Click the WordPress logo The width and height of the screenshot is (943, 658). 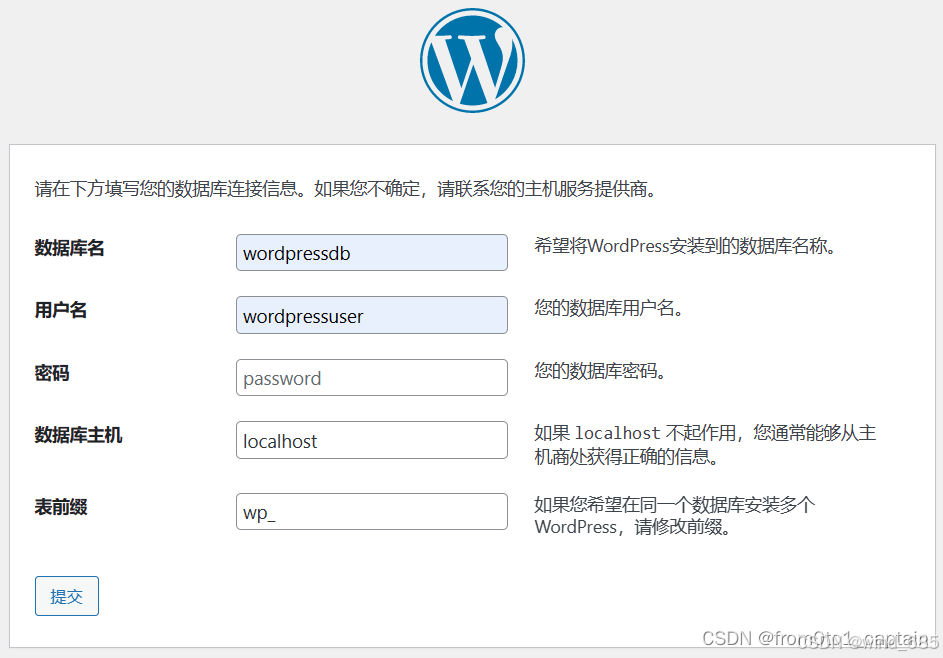pyautogui.click(x=472, y=60)
